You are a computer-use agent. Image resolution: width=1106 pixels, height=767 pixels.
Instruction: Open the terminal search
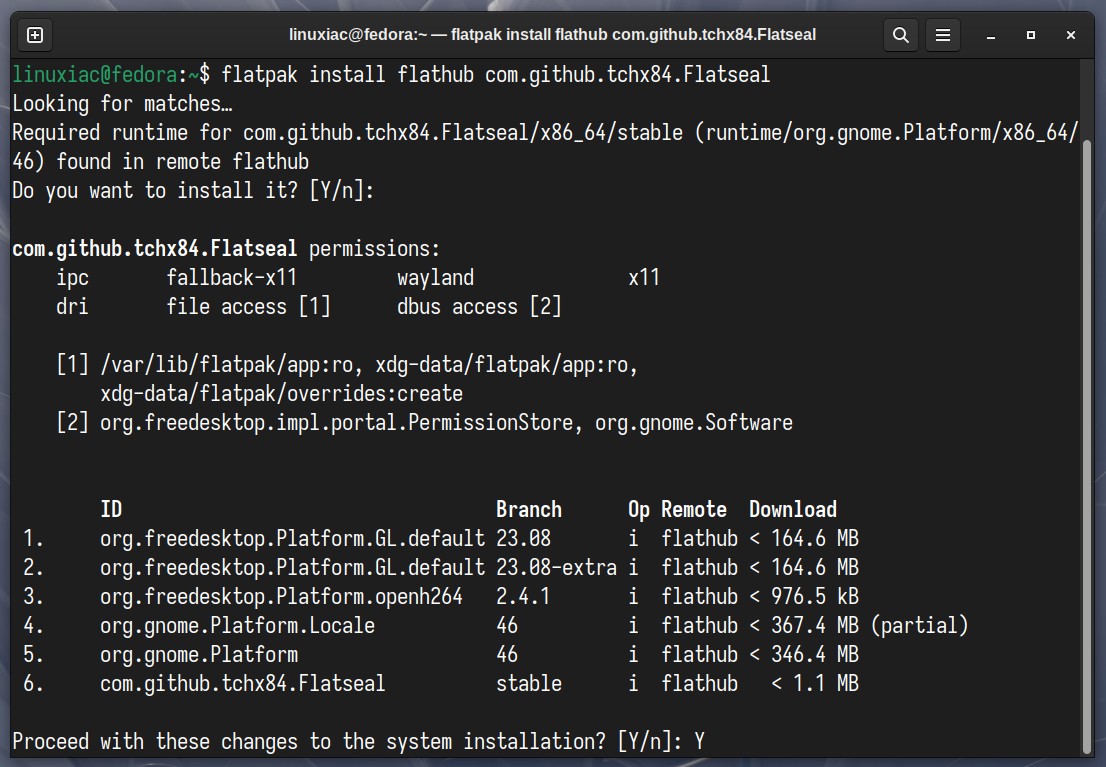click(x=900, y=35)
